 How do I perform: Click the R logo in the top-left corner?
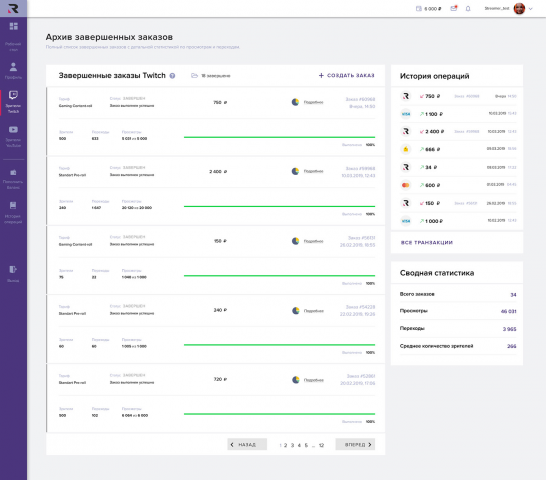click(x=13, y=8)
